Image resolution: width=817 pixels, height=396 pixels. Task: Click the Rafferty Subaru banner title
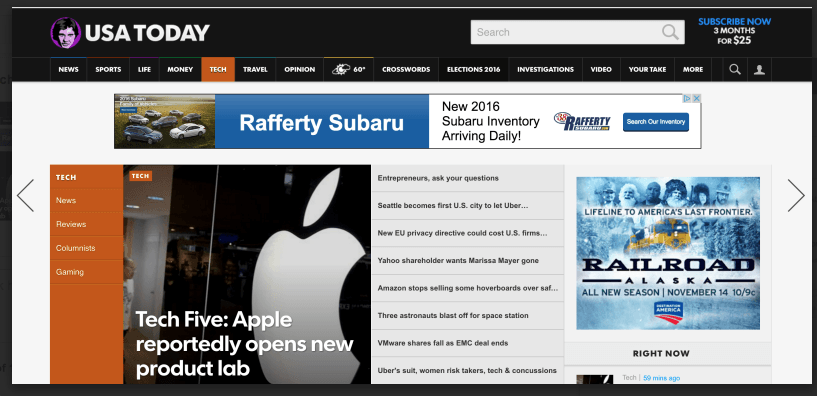point(321,123)
